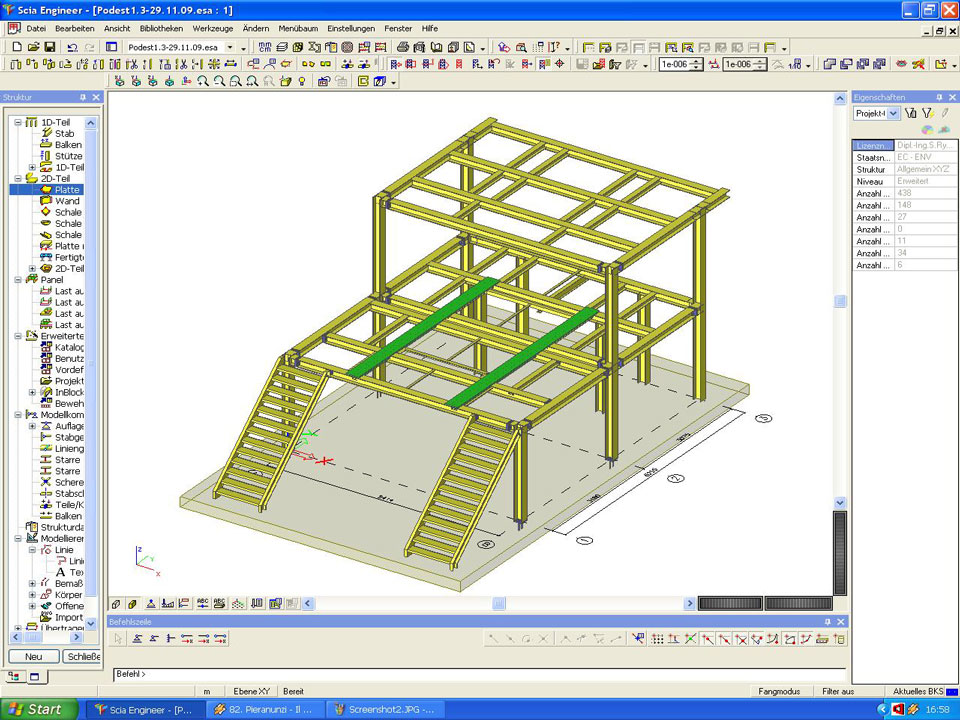960x720 pixels.
Task: Open the Projekt dropdown in Eigenschaften
Action: [x=894, y=114]
